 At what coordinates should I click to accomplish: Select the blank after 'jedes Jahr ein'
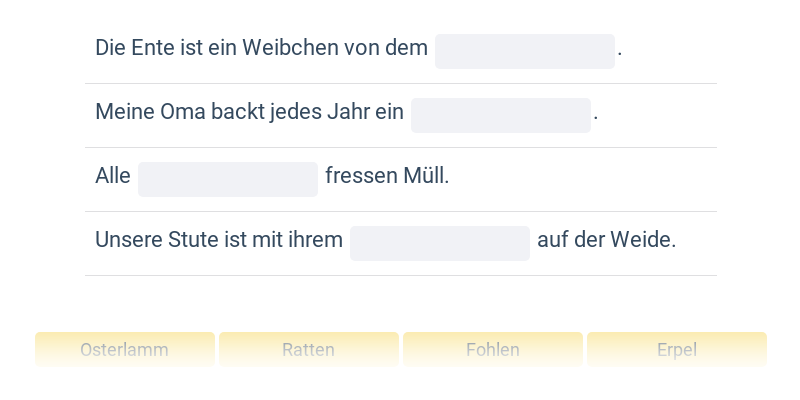click(x=500, y=116)
